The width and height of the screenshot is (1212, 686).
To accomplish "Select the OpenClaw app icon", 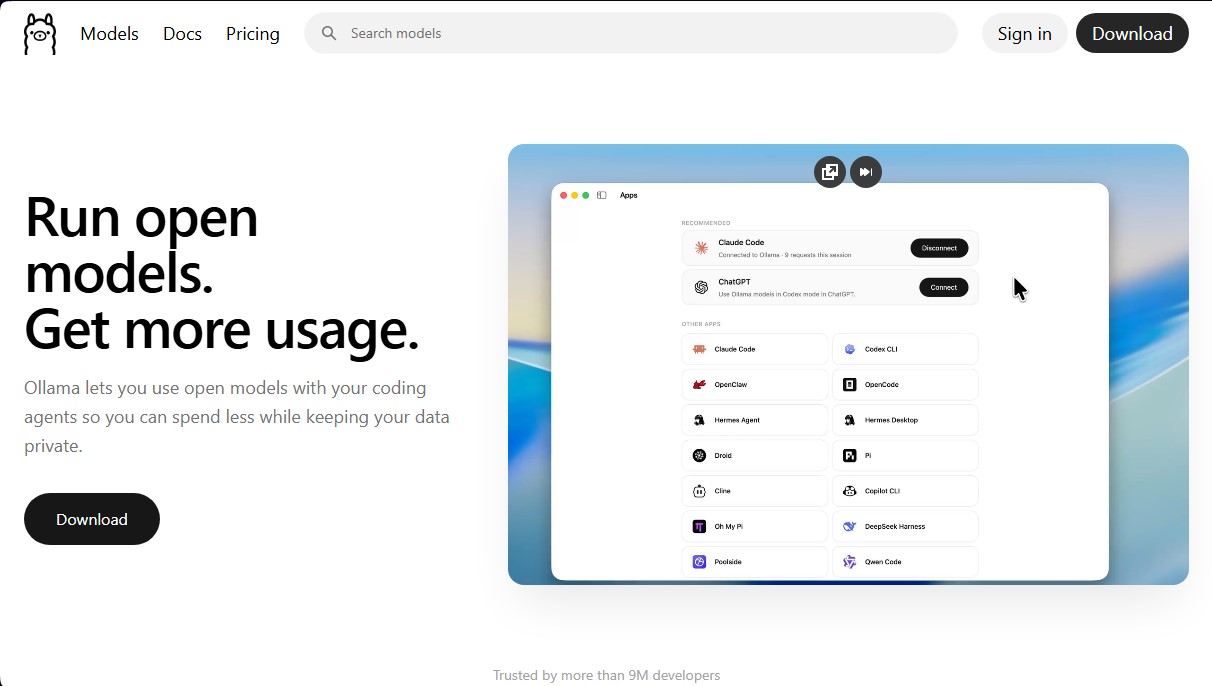I will 699,385.
